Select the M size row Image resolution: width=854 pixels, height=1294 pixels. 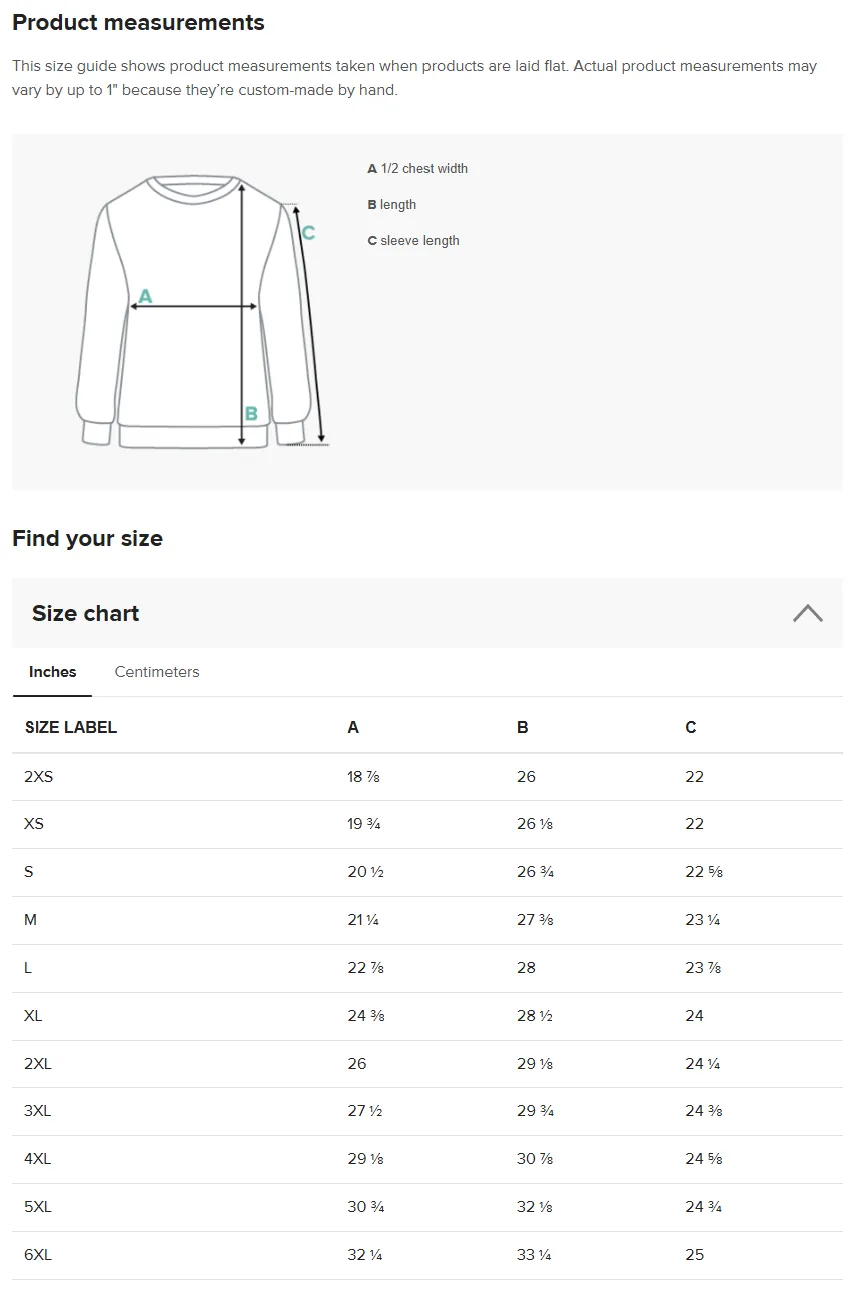pyautogui.click(x=427, y=920)
